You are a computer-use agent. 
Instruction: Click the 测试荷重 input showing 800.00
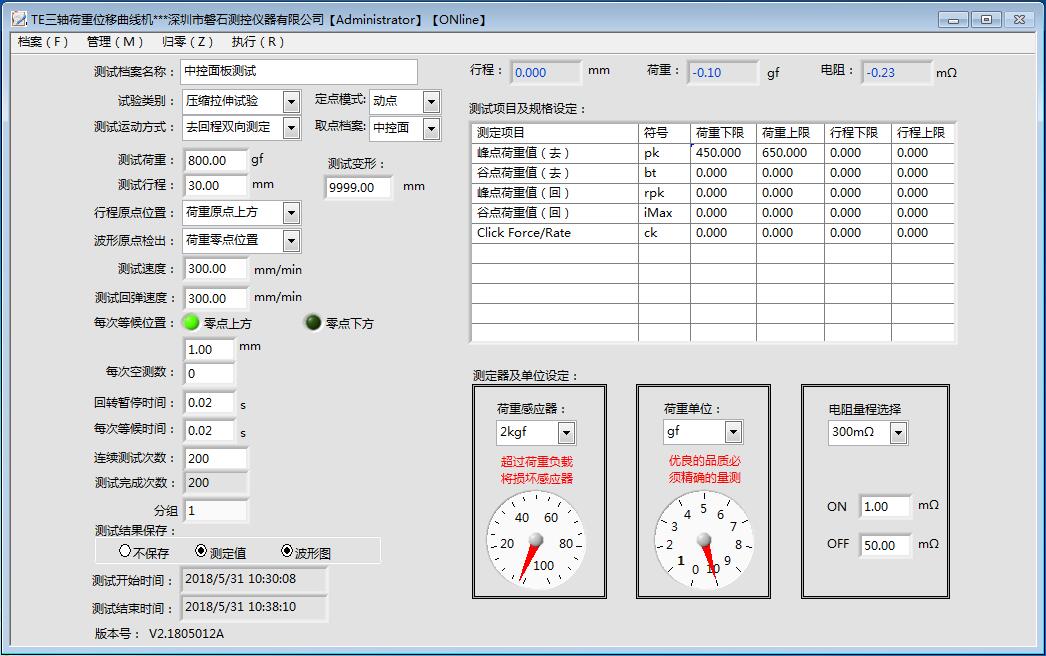point(216,158)
